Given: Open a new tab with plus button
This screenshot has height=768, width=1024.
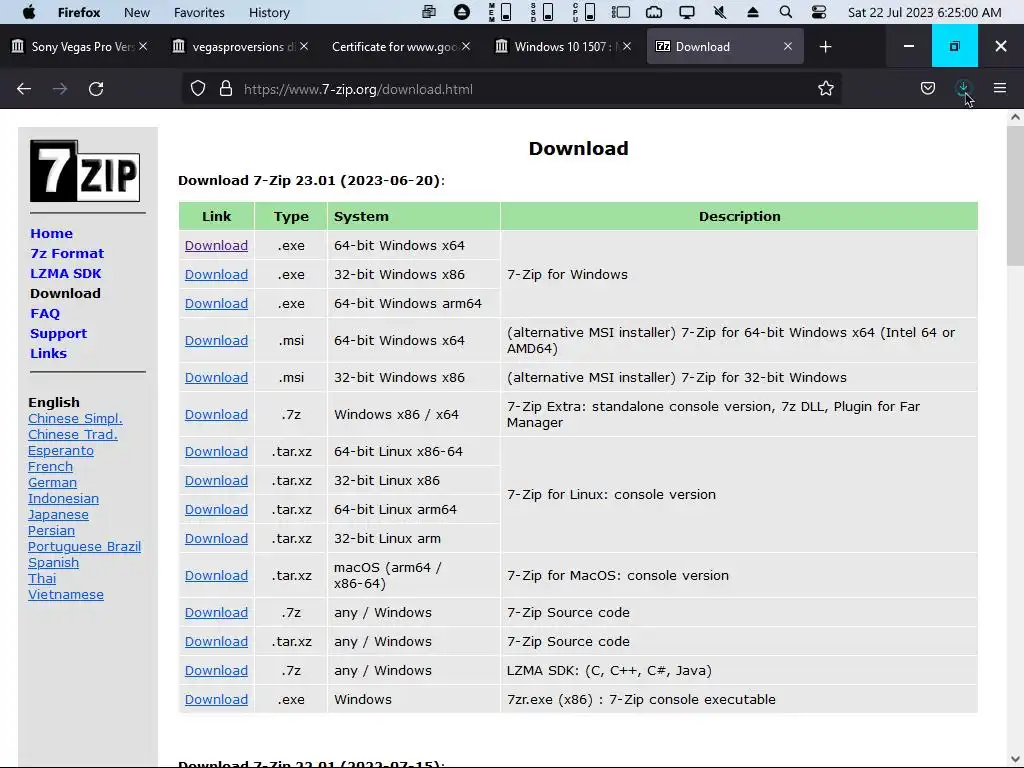Looking at the screenshot, I should 825,46.
